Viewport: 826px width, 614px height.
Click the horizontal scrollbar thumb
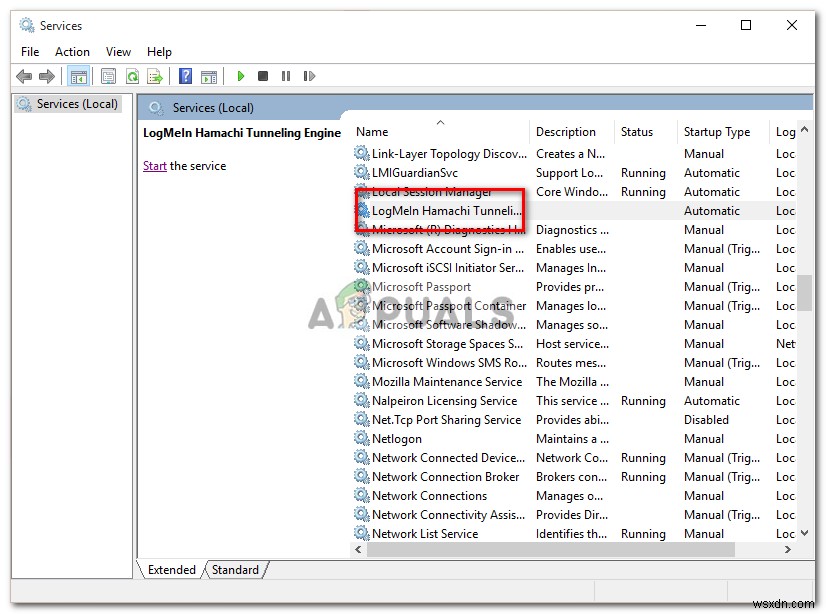point(550,549)
